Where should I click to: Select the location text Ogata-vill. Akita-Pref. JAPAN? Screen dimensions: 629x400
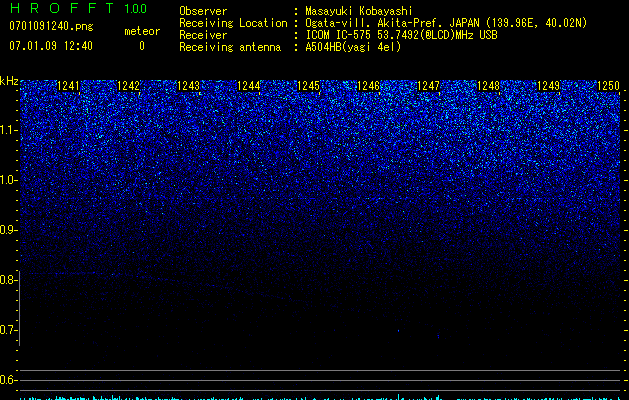click(392, 23)
